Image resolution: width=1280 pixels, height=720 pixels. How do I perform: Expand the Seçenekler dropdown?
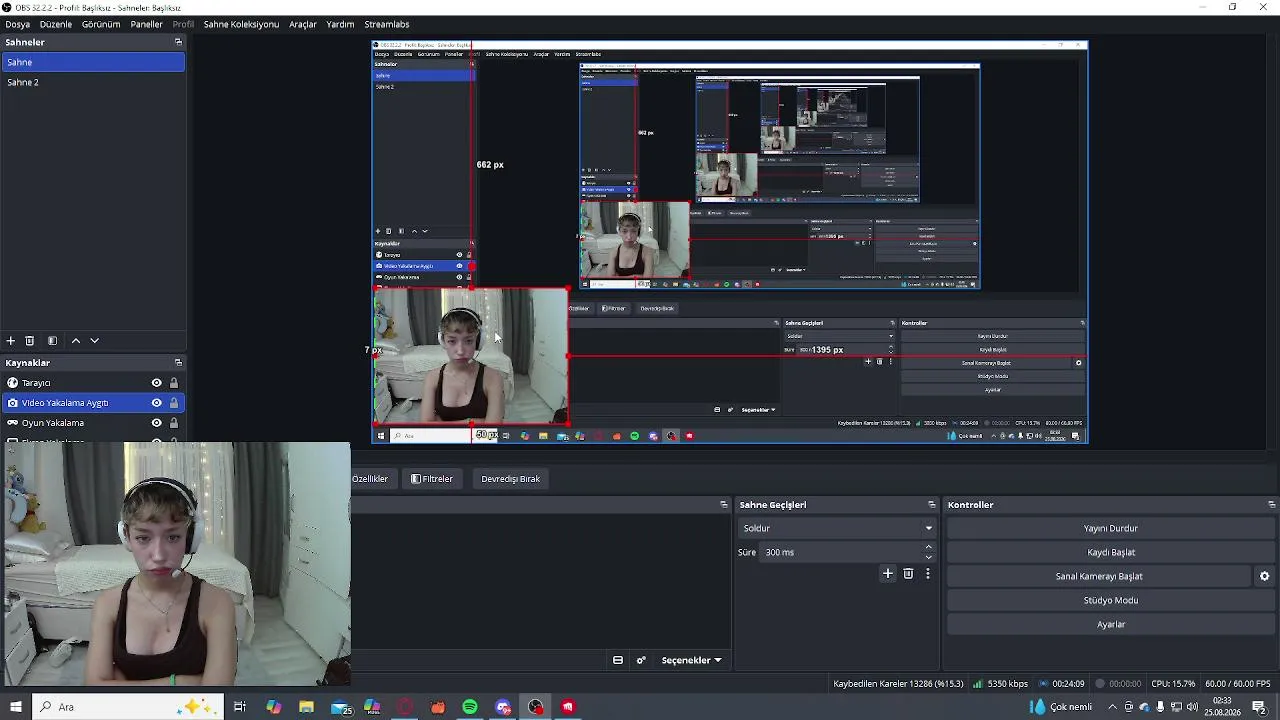pos(691,660)
